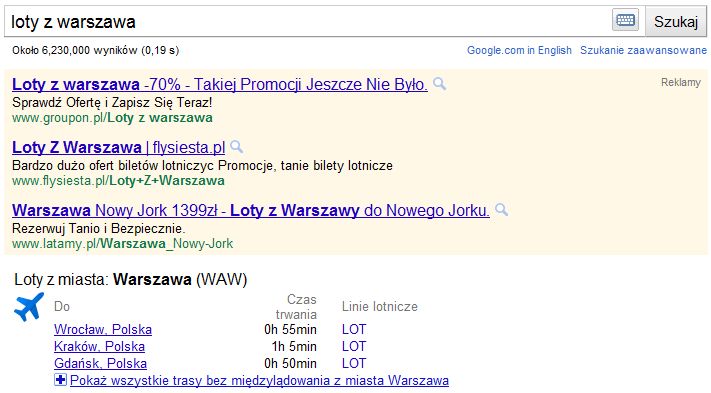Click 'Rezerwuj Tanio i Bezpiecznie.' description

[99, 228]
